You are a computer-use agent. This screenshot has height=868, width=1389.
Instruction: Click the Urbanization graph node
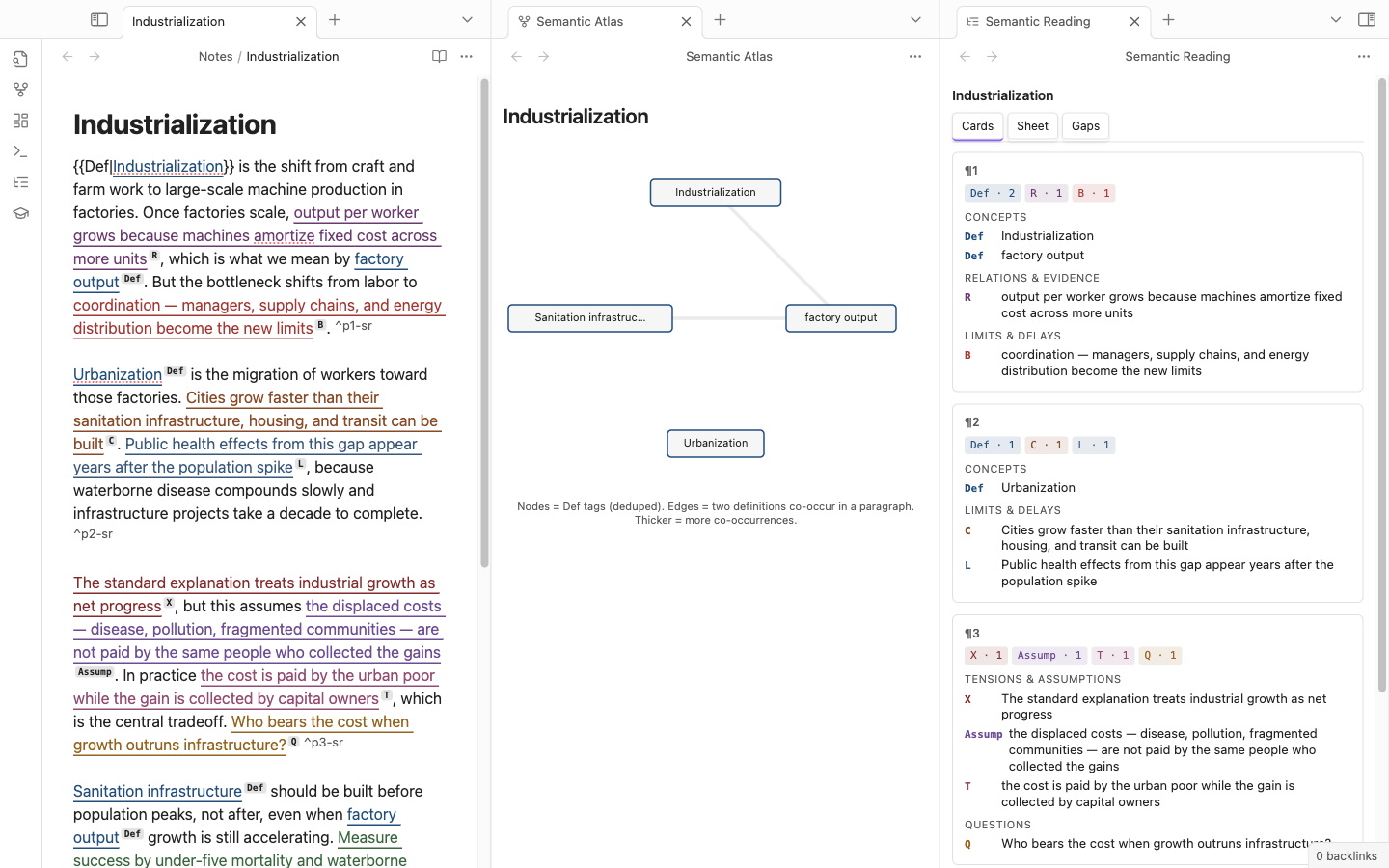click(x=716, y=444)
